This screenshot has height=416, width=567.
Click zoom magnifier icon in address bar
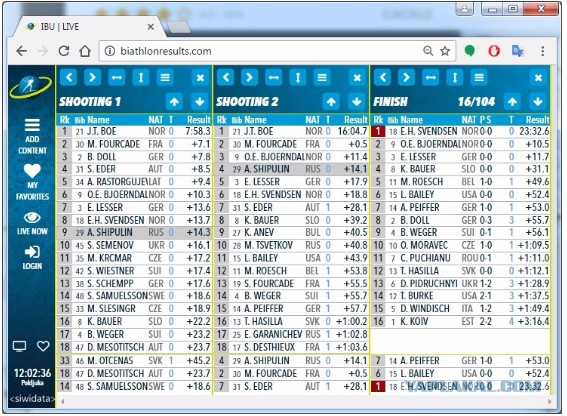pos(428,51)
